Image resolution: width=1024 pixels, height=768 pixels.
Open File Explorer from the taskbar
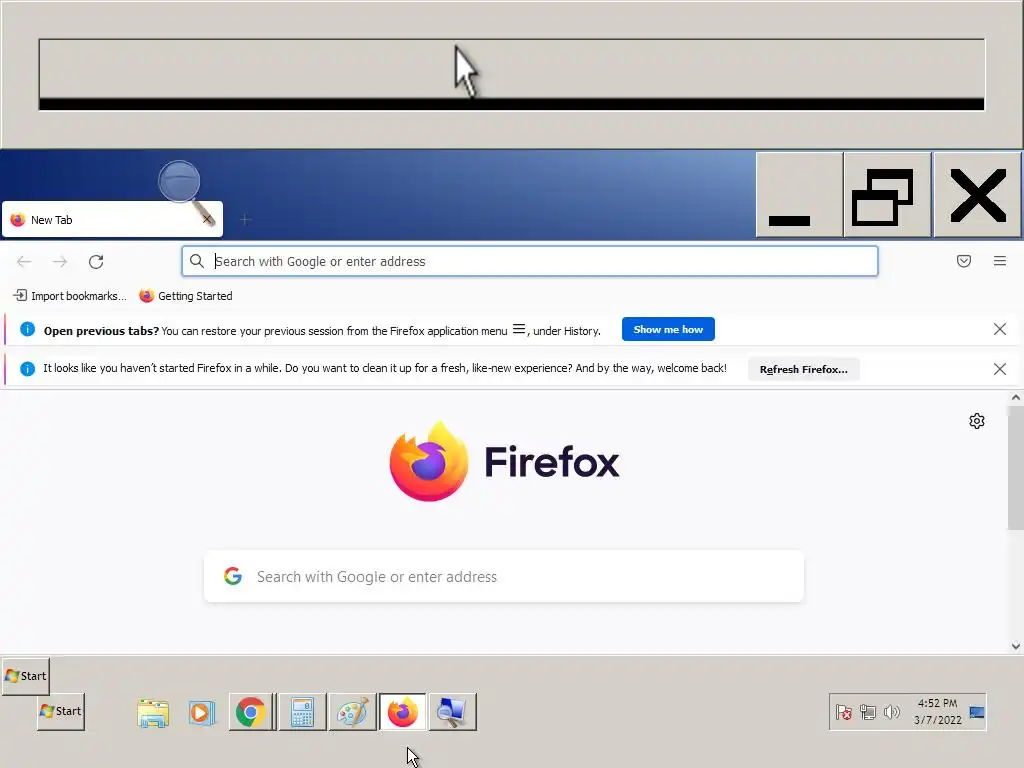point(153,712)
